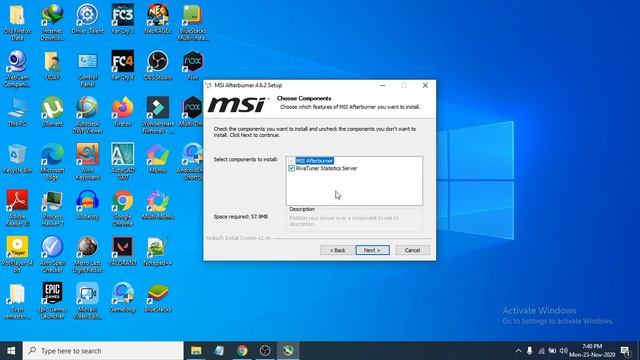Select the PotPlayer 64 bit icon
640x360 pixels.
coord(17,255)
